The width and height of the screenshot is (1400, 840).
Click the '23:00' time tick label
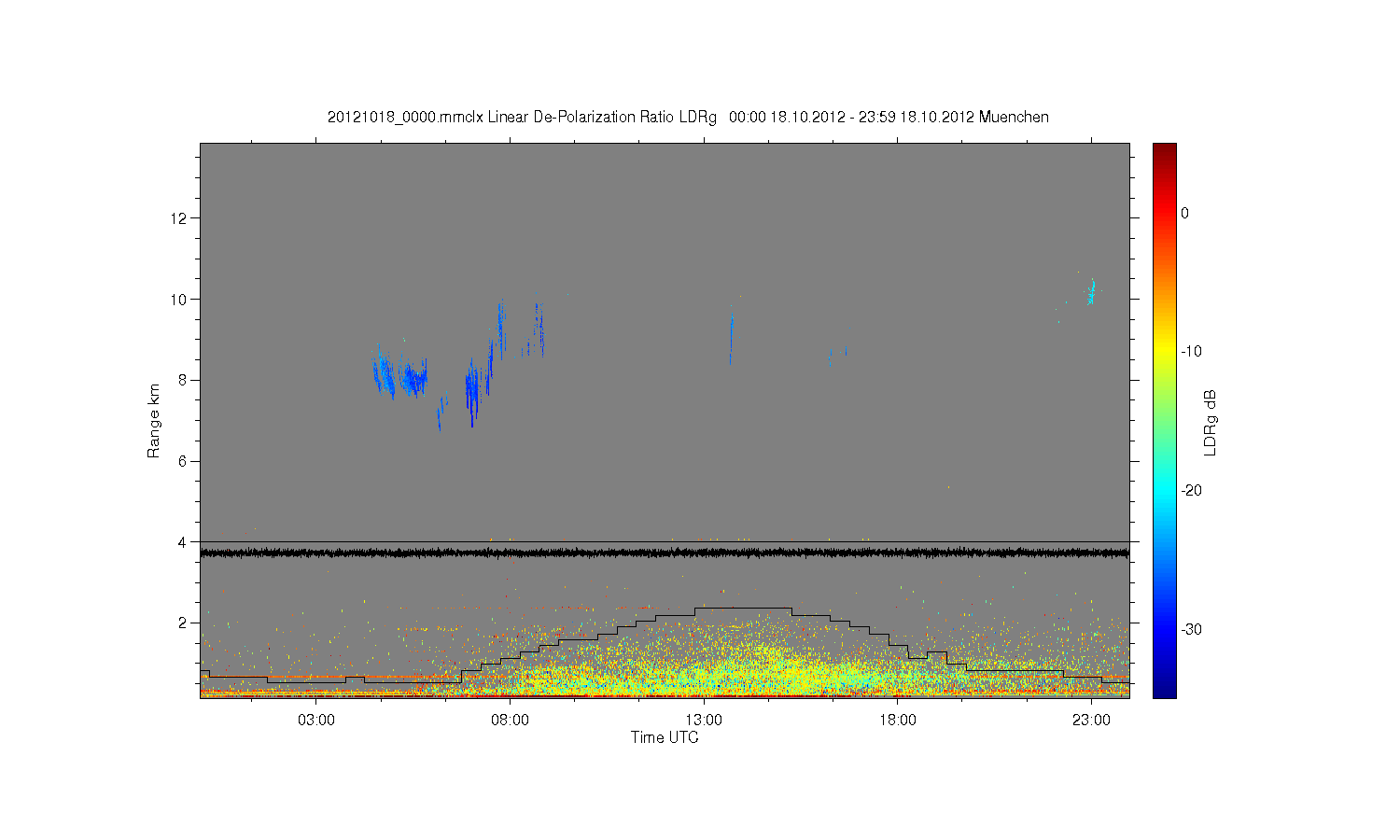tap(1091, 720)
